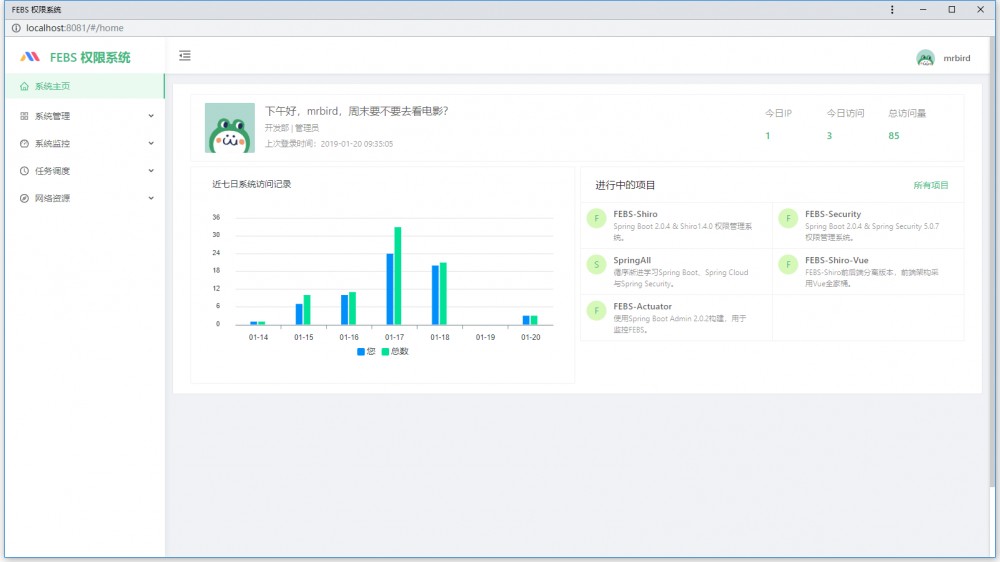Toggle the 您 series in chart legend
The height and width of the screenshot is (562, 1000).
(366, 351)
